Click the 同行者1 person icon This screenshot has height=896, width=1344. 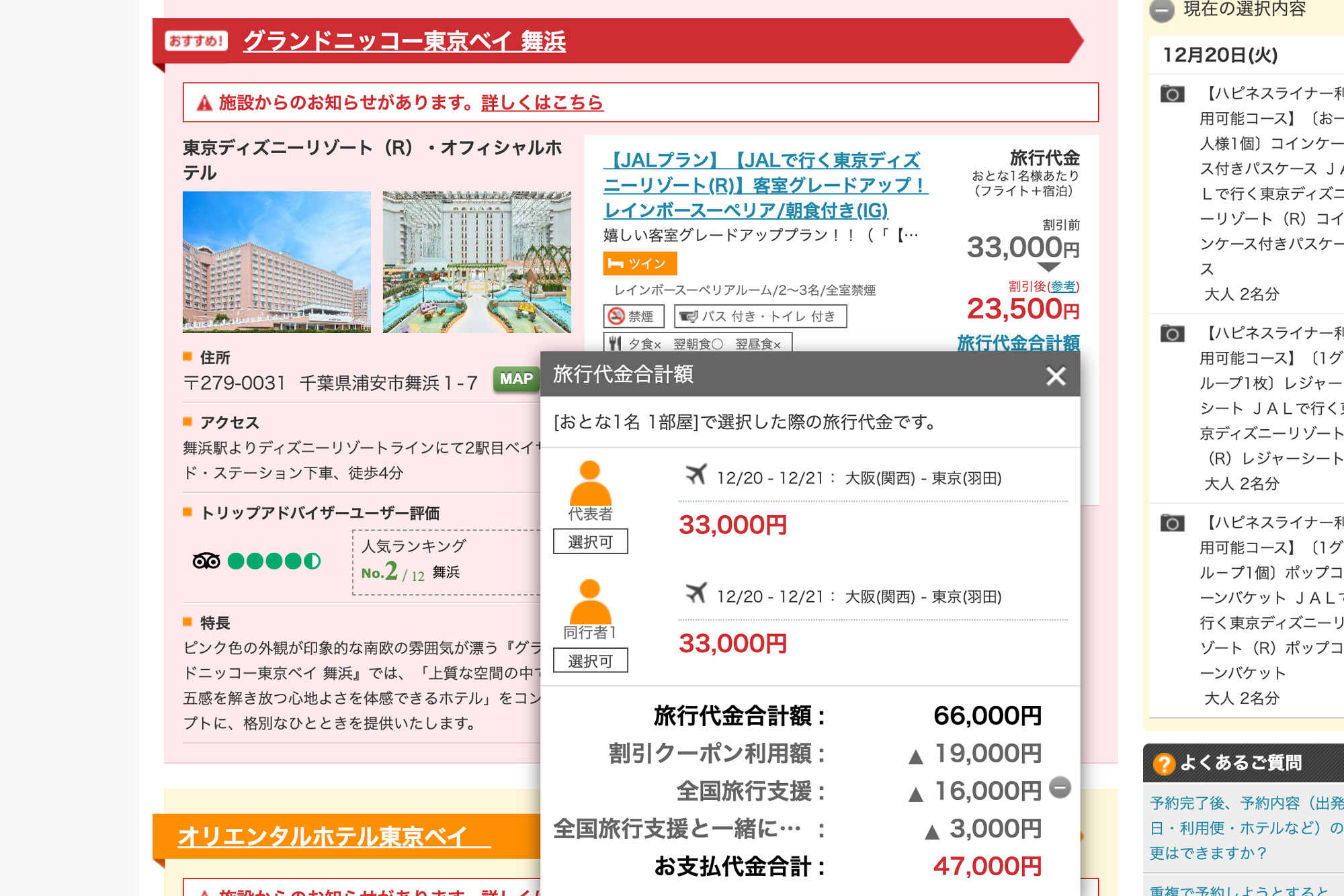tap(590, 602)
